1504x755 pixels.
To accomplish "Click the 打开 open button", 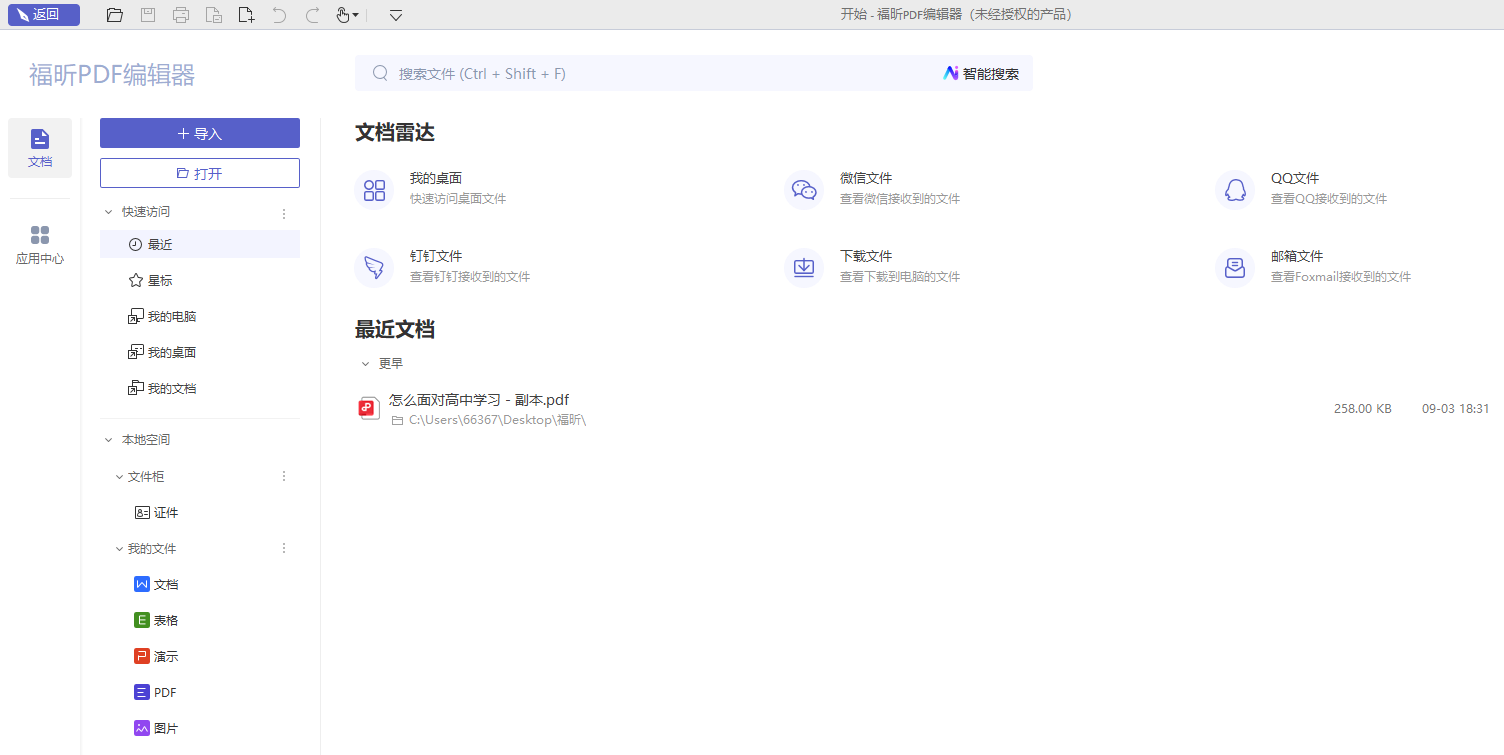I will [x=200, y=173].
